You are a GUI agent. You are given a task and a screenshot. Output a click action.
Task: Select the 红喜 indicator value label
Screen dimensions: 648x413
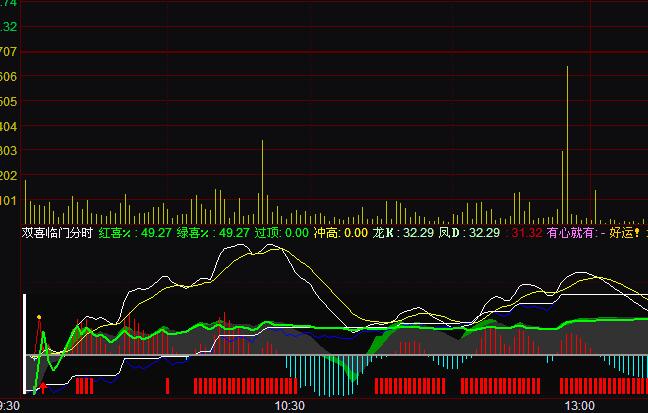[x=134, y=233]
